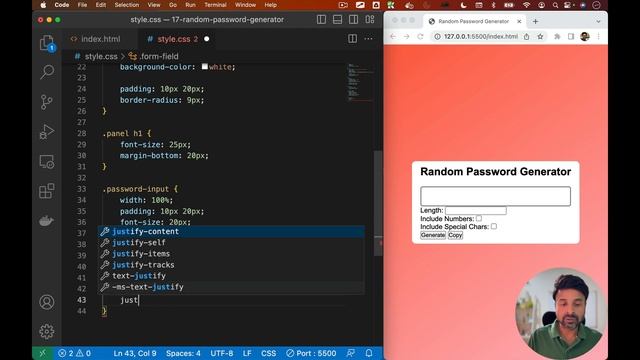Image resolution: width=640 pixels, height=360 pixels.
Task: Click the white color swatch on line 22
Action: point(204,67)
